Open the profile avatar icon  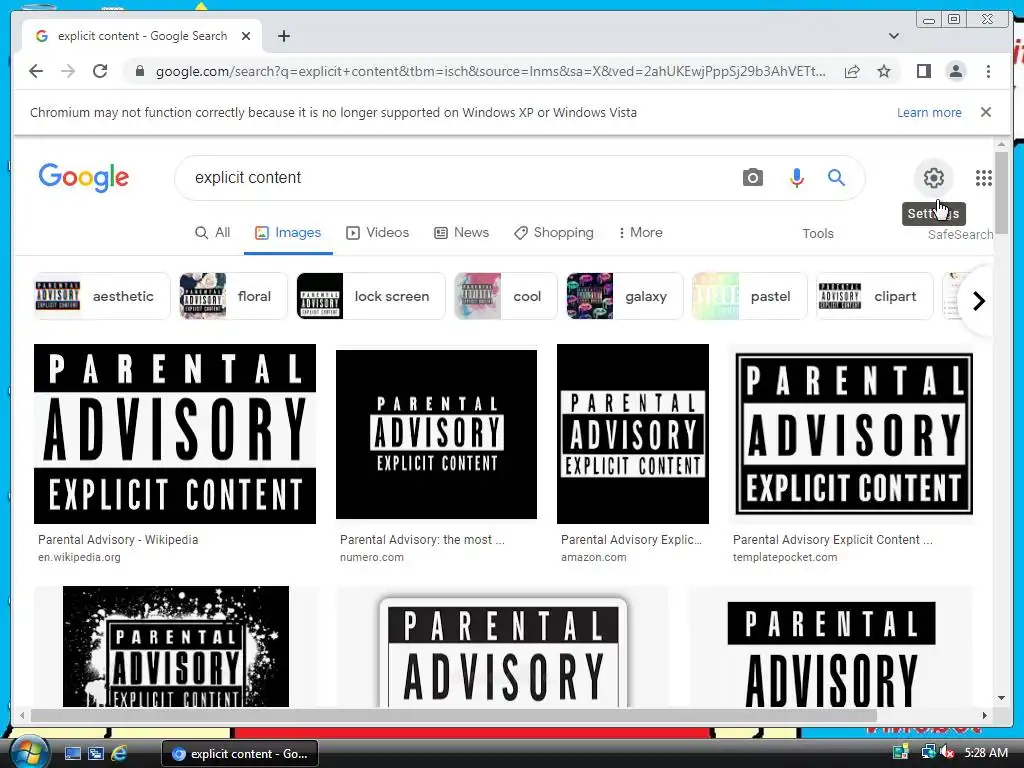[x=955, y=71]
